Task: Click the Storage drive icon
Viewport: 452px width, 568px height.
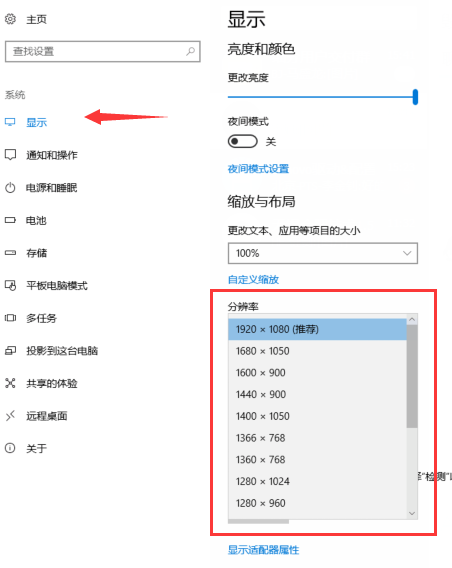Action: 10,252
